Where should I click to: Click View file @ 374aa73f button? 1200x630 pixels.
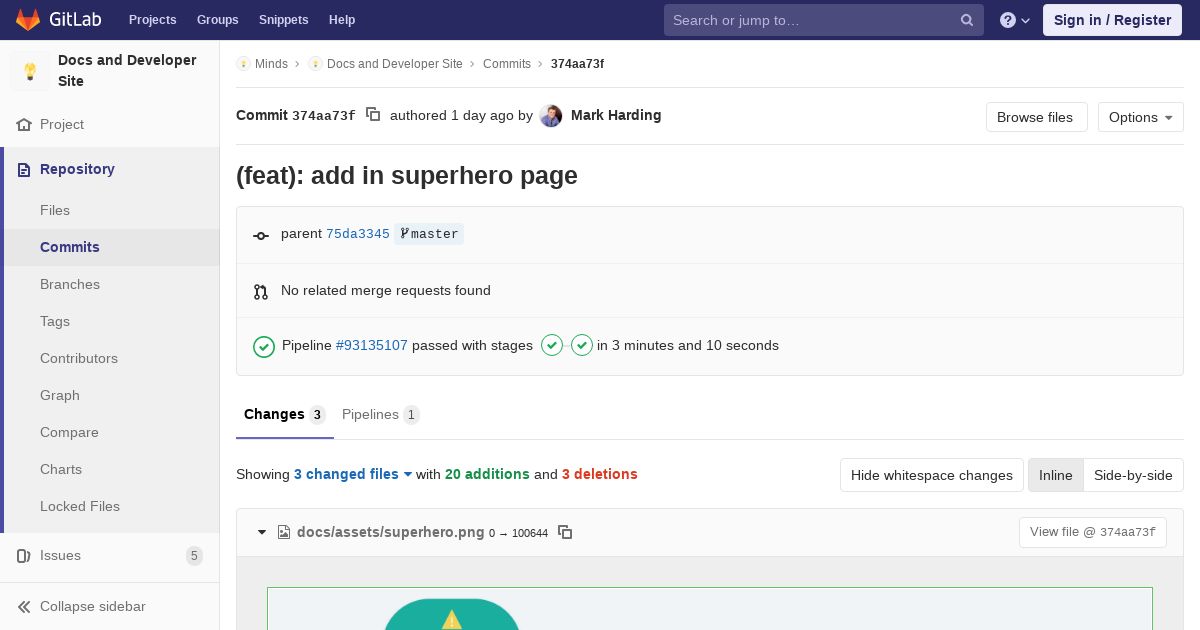coord(1093,532)
